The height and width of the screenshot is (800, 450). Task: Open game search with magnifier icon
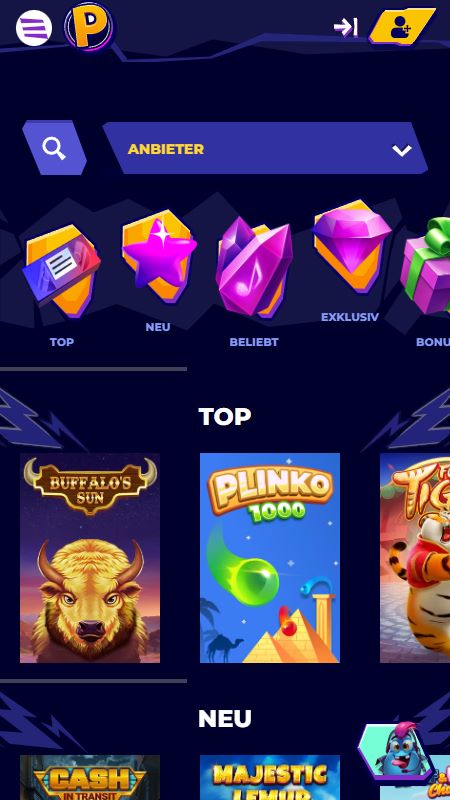[54, 148]
